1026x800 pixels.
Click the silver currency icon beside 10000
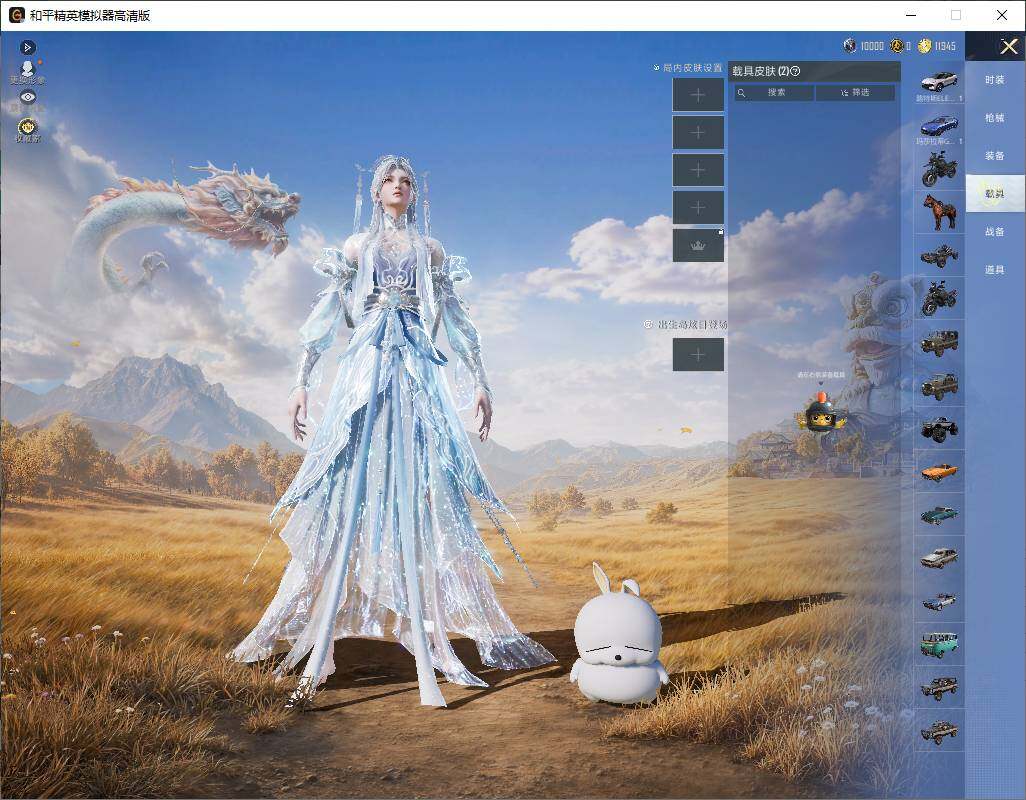pyautogui.click(x=849, y=46)
